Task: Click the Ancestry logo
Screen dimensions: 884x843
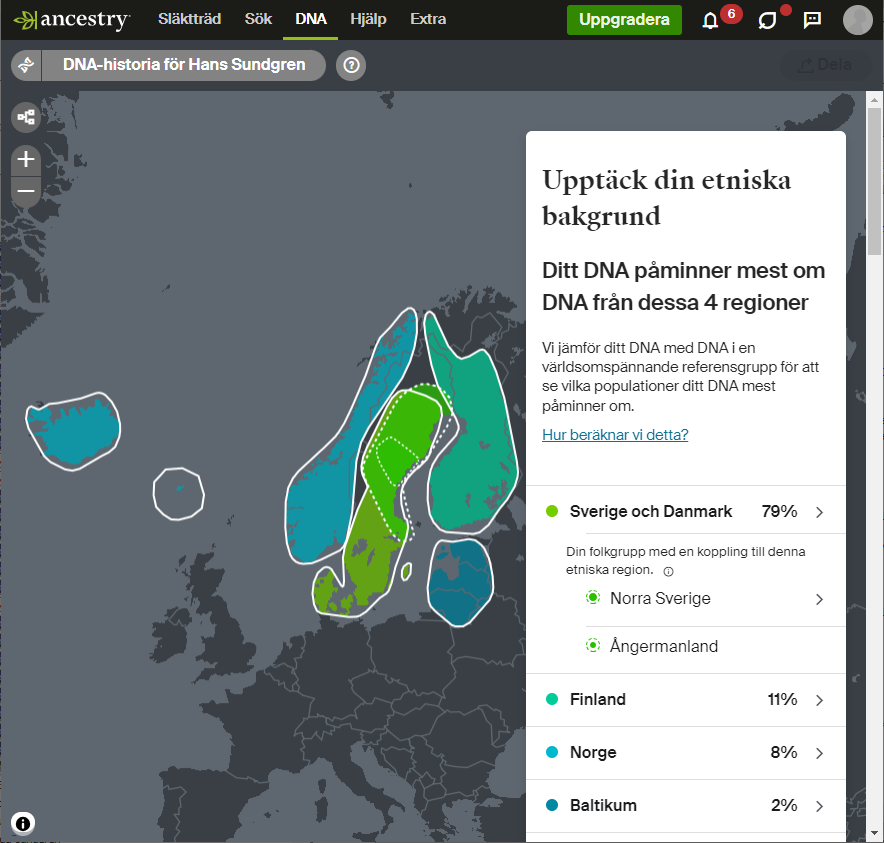Action: click(x=72, y=19)
